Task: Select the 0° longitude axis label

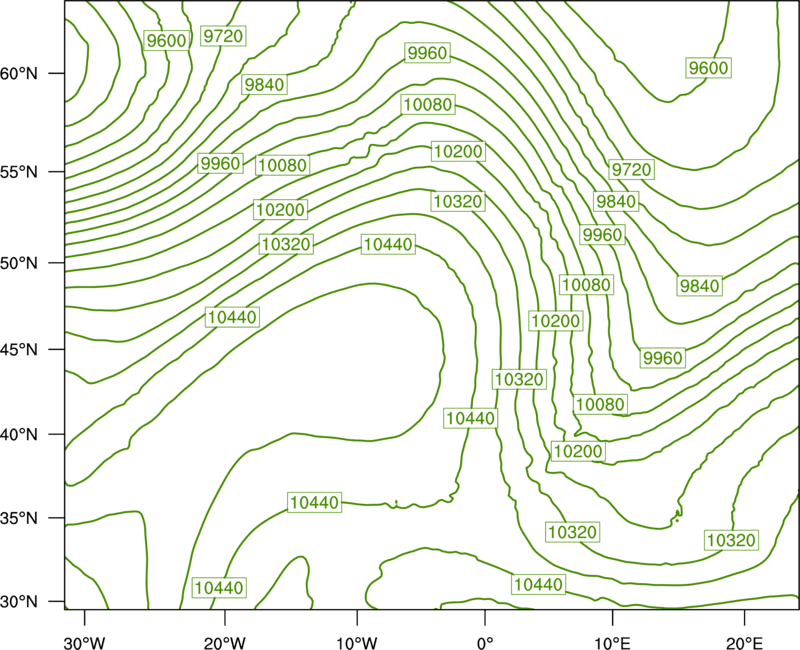Action: (485, 643)
